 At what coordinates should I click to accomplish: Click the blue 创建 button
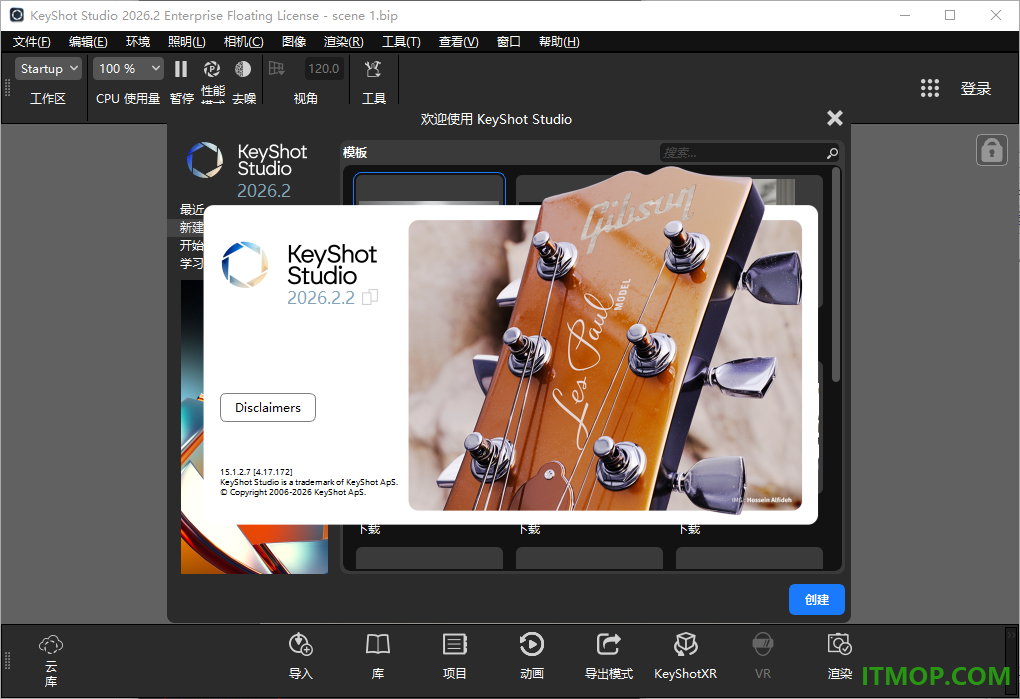point(816,600)
